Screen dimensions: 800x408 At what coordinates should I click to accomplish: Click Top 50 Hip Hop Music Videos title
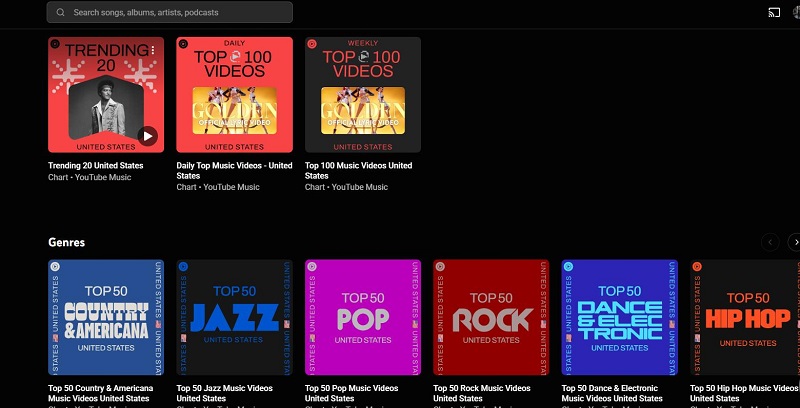743,393
